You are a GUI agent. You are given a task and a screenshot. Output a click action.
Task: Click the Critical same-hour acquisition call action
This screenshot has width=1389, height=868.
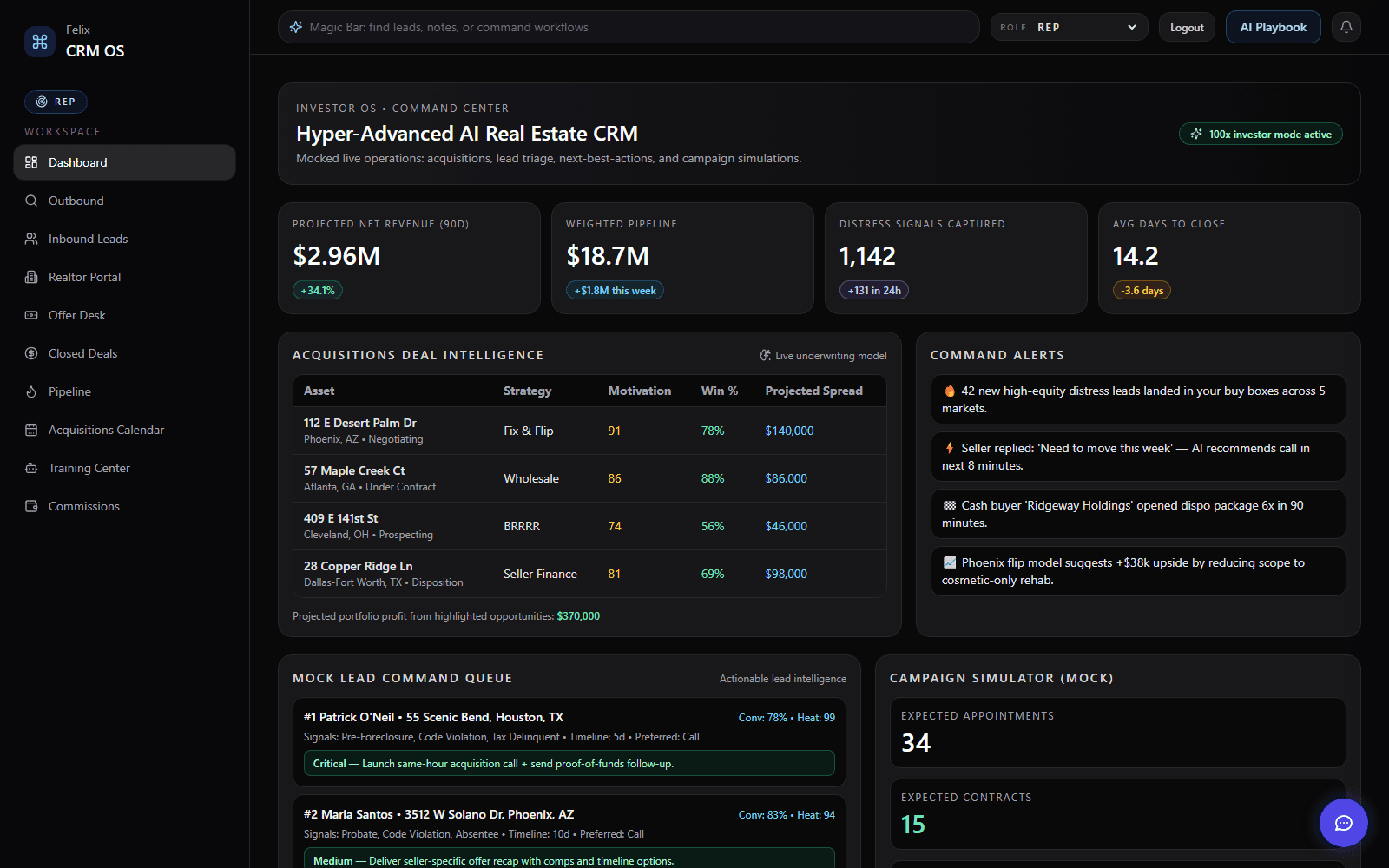click(x=569, y=764)
